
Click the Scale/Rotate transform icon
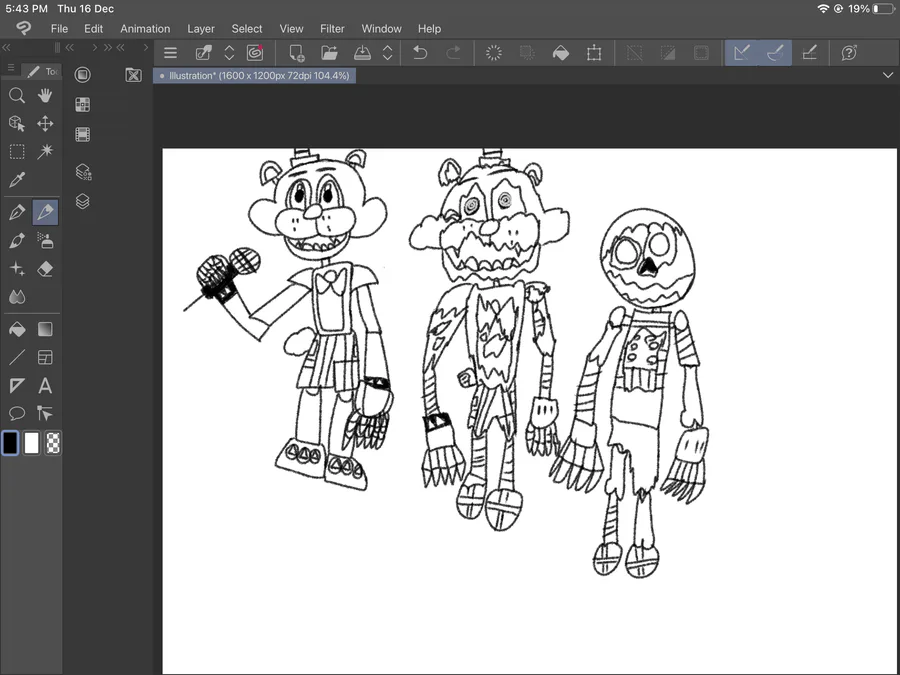[x=594, y=53]
